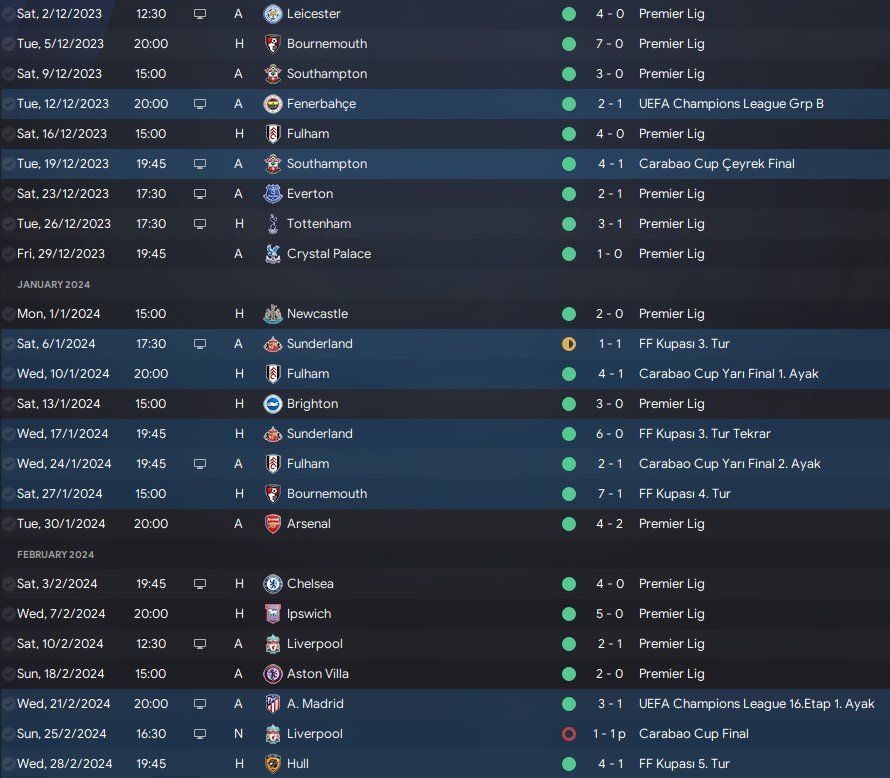
Task: Click the Fenerbahçe club badge
Action: (x=273, y=104)
